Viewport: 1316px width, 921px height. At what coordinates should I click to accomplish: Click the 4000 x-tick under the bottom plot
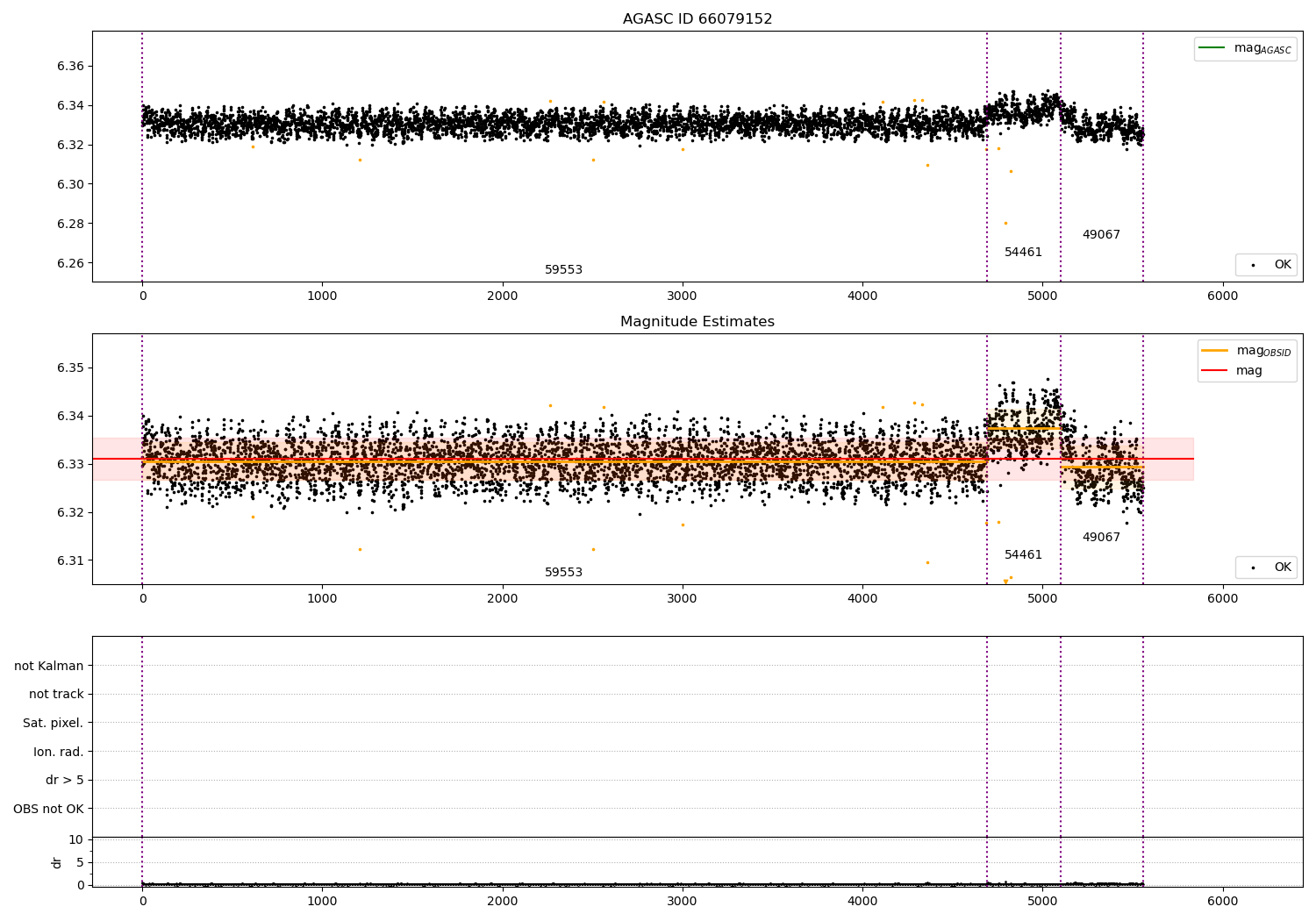tap(862, 901)
